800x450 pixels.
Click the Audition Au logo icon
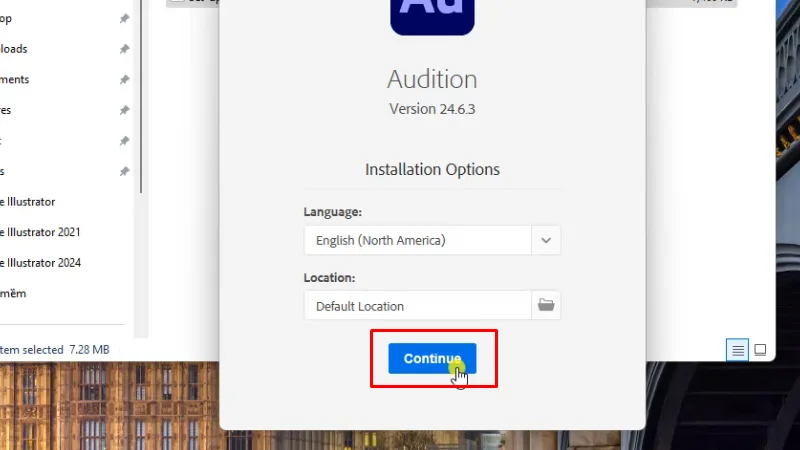click(x=433, y=15)
